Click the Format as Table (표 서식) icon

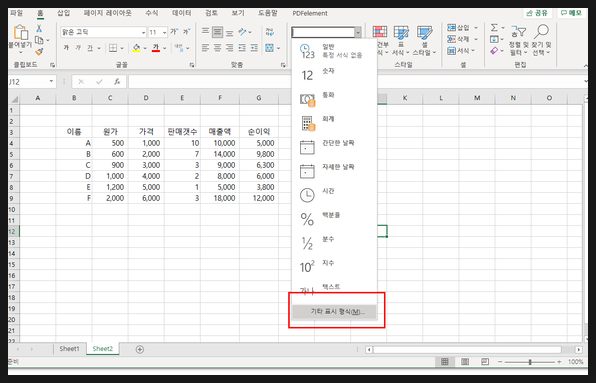(x=401, y=33)
